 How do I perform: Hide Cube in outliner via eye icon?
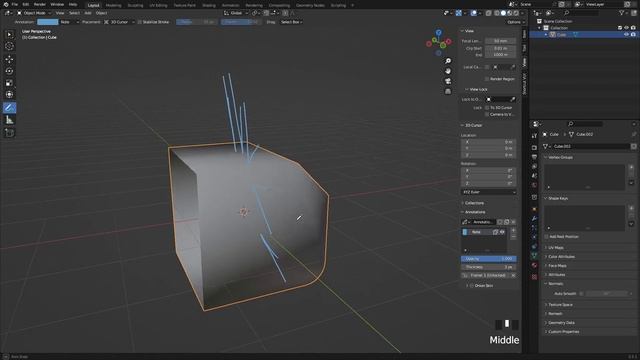[626, 35]
